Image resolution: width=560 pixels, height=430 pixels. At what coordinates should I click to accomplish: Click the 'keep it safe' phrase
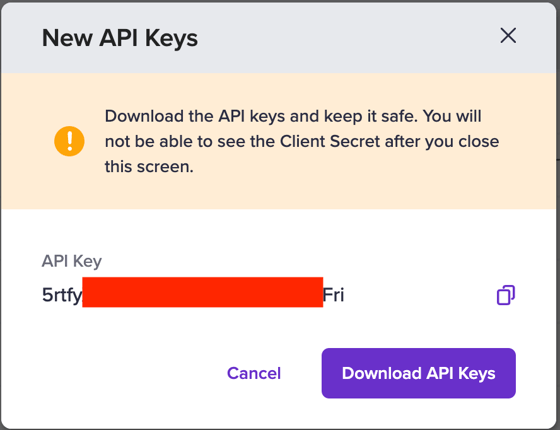371,116
